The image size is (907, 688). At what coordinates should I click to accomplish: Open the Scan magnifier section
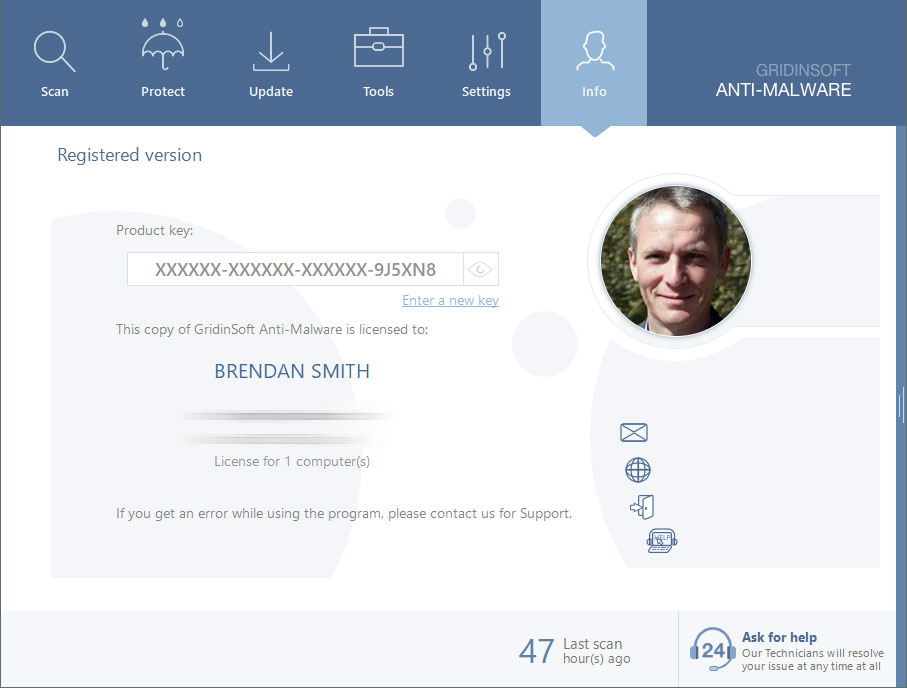coord(54,63)
